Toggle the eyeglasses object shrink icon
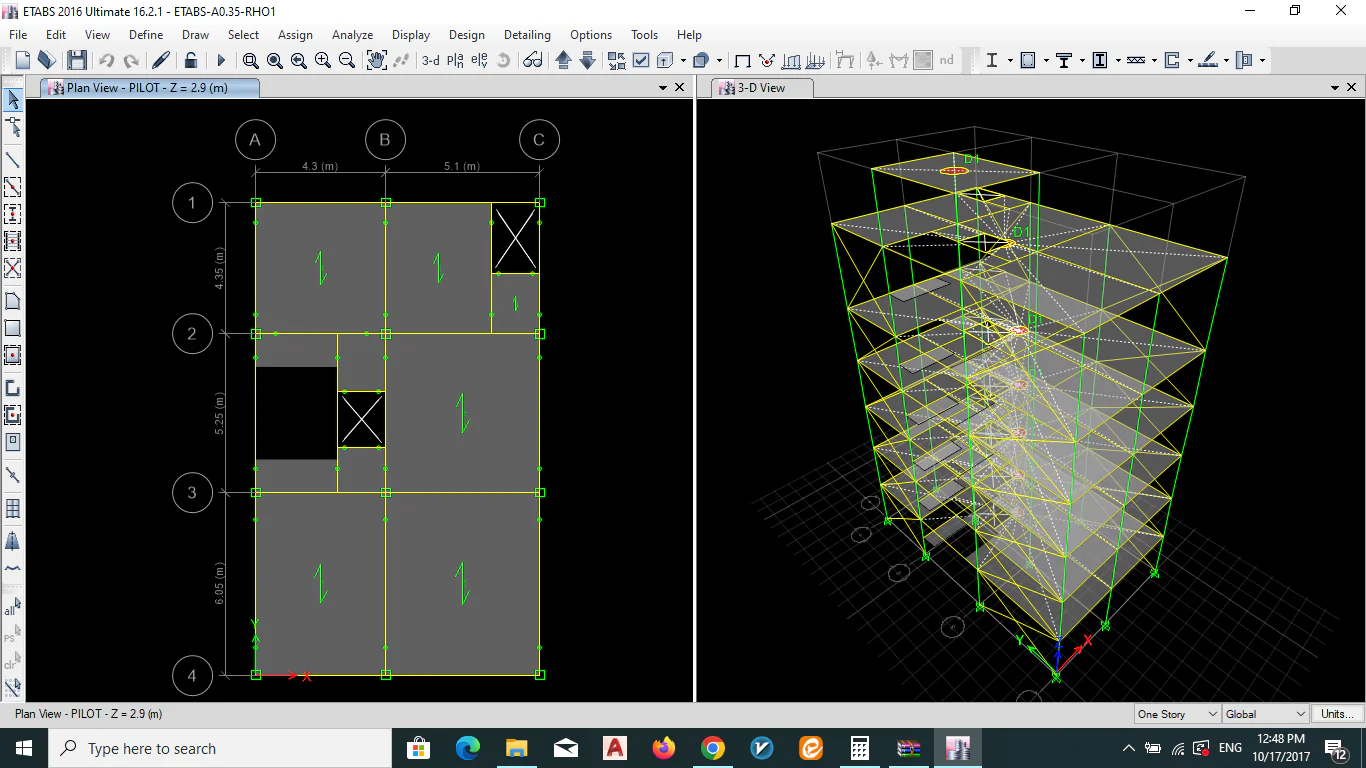The image size is (1366, 768). 533,60
